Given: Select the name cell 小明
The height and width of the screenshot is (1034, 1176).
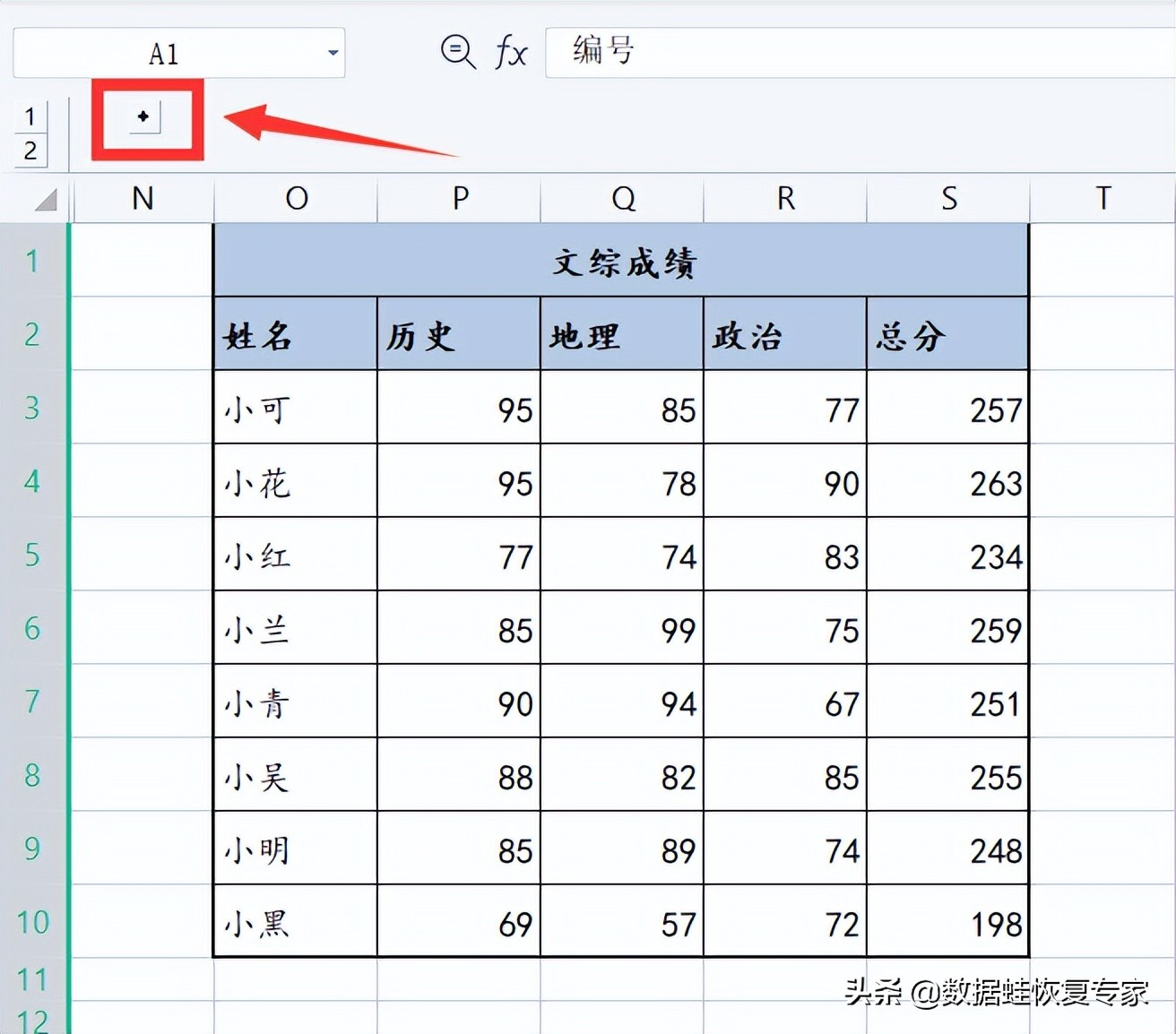Looking at the screenshot, I should [296, 849].
